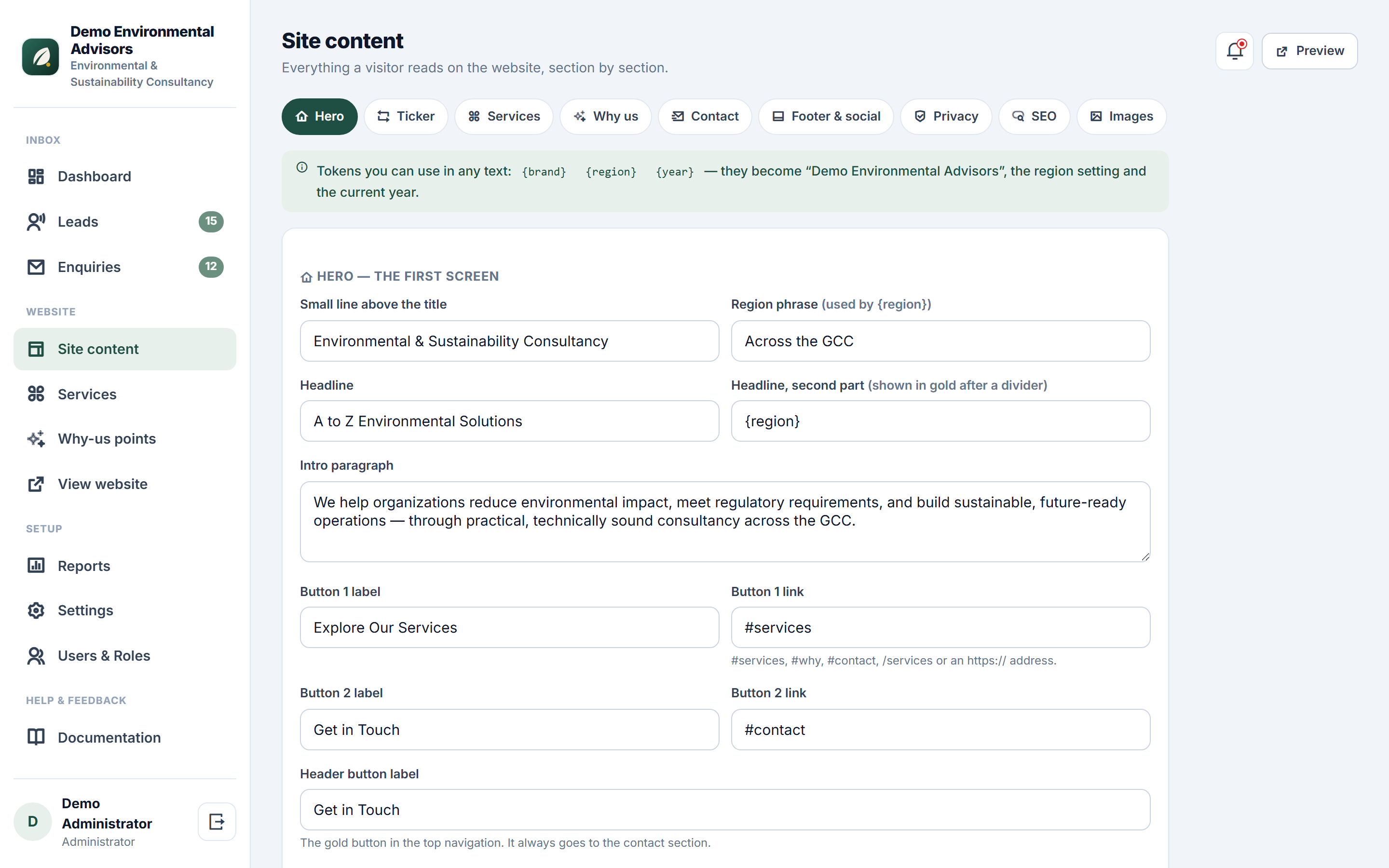Open Reports in the sidebar
The image size is (1389, 868).
pos(124,566)
